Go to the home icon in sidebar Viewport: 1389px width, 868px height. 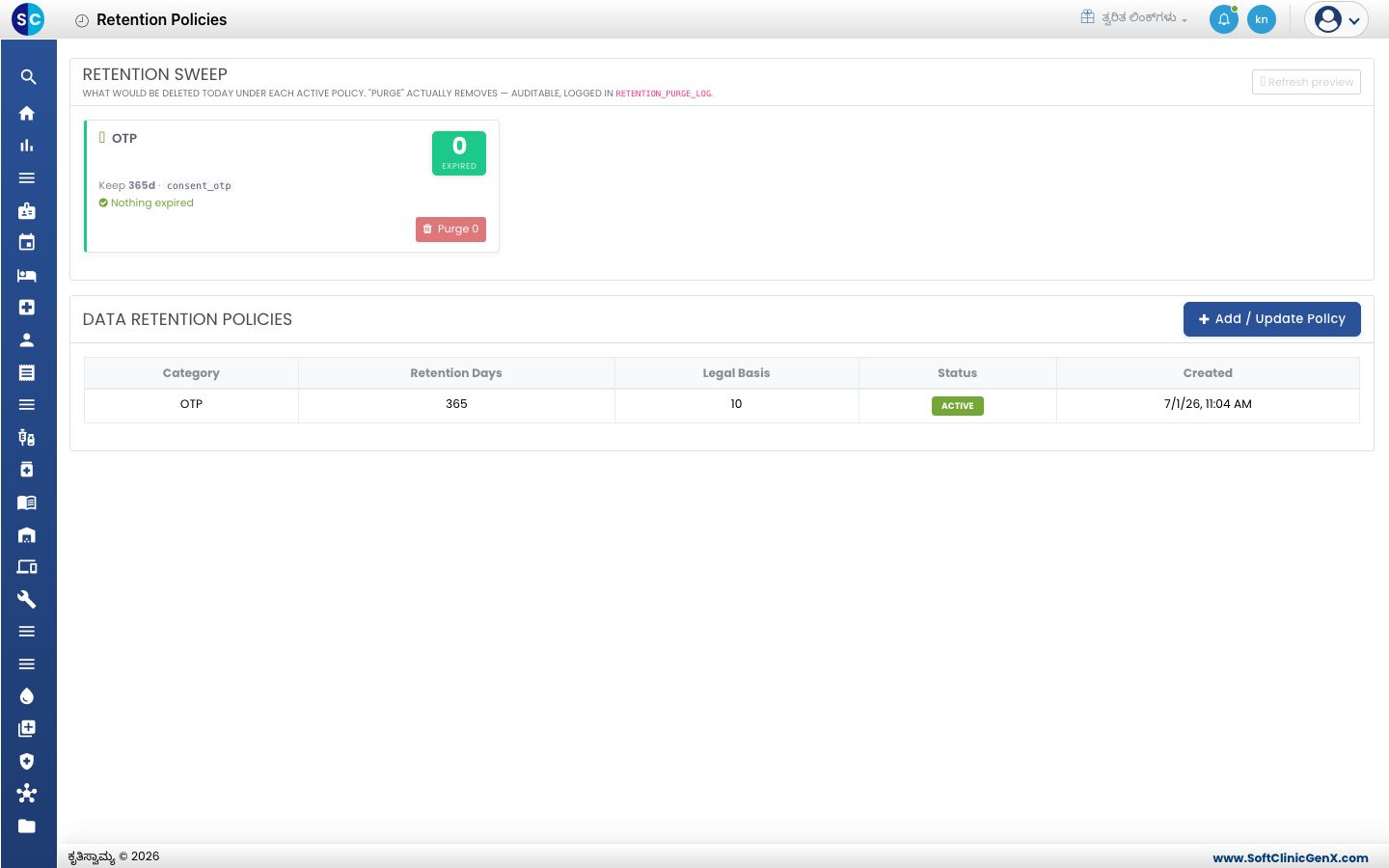[x=27, y=113]
